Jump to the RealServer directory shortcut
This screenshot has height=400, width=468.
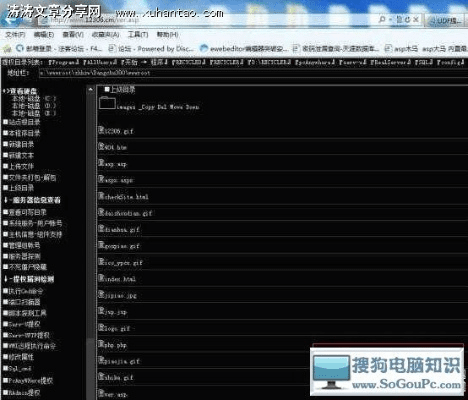pyautogui.click(x=390, y=62)
